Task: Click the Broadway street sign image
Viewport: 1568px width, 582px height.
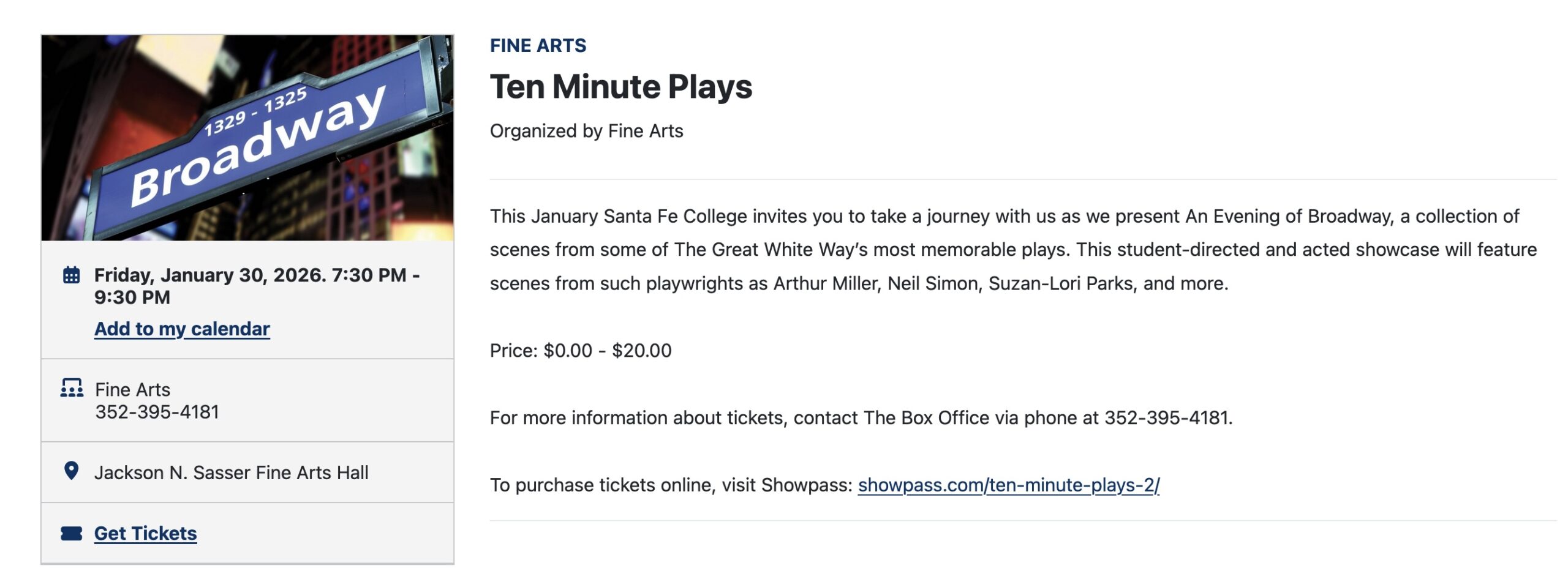Action: click(x=247, y=138)
